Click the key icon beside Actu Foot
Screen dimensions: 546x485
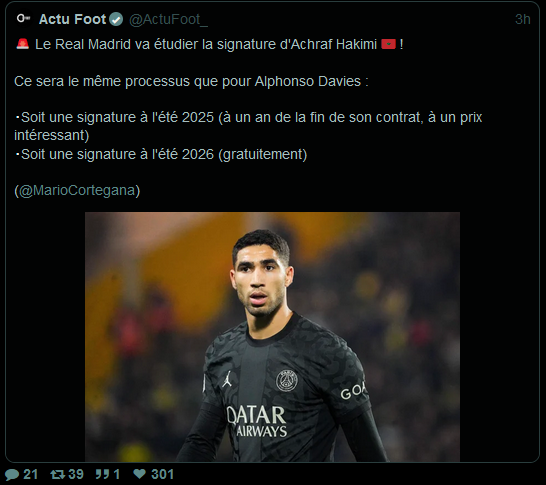(24, 18)
